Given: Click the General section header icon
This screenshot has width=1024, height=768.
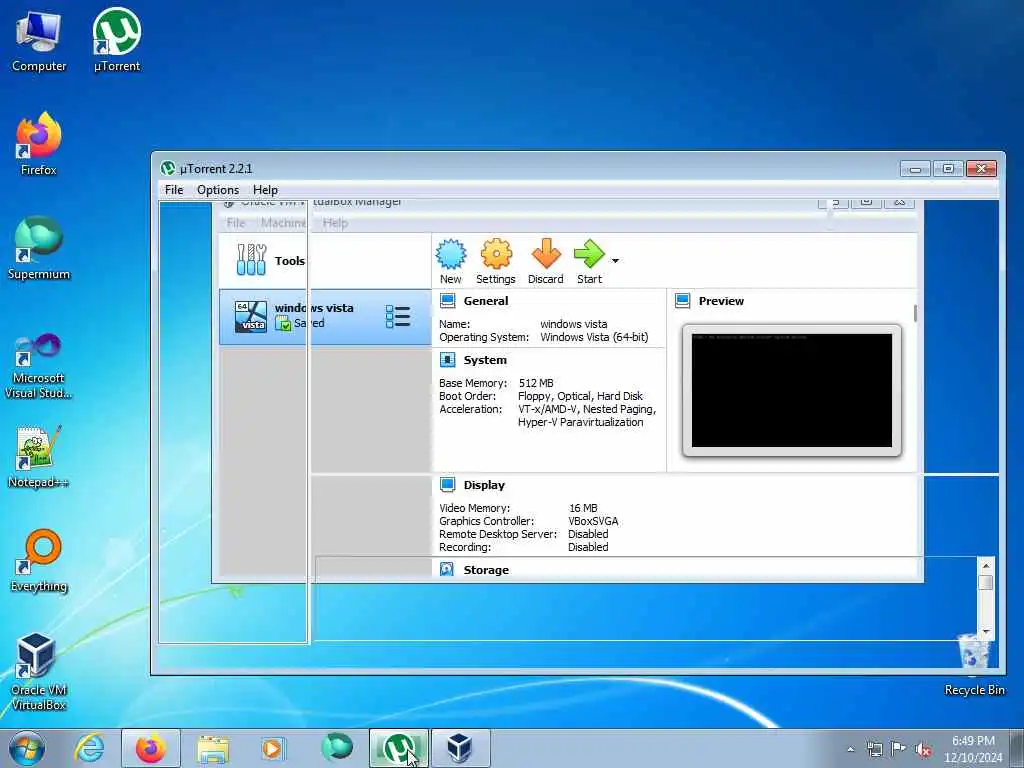Looking at the screenshot, I should [x=447, y=301].
